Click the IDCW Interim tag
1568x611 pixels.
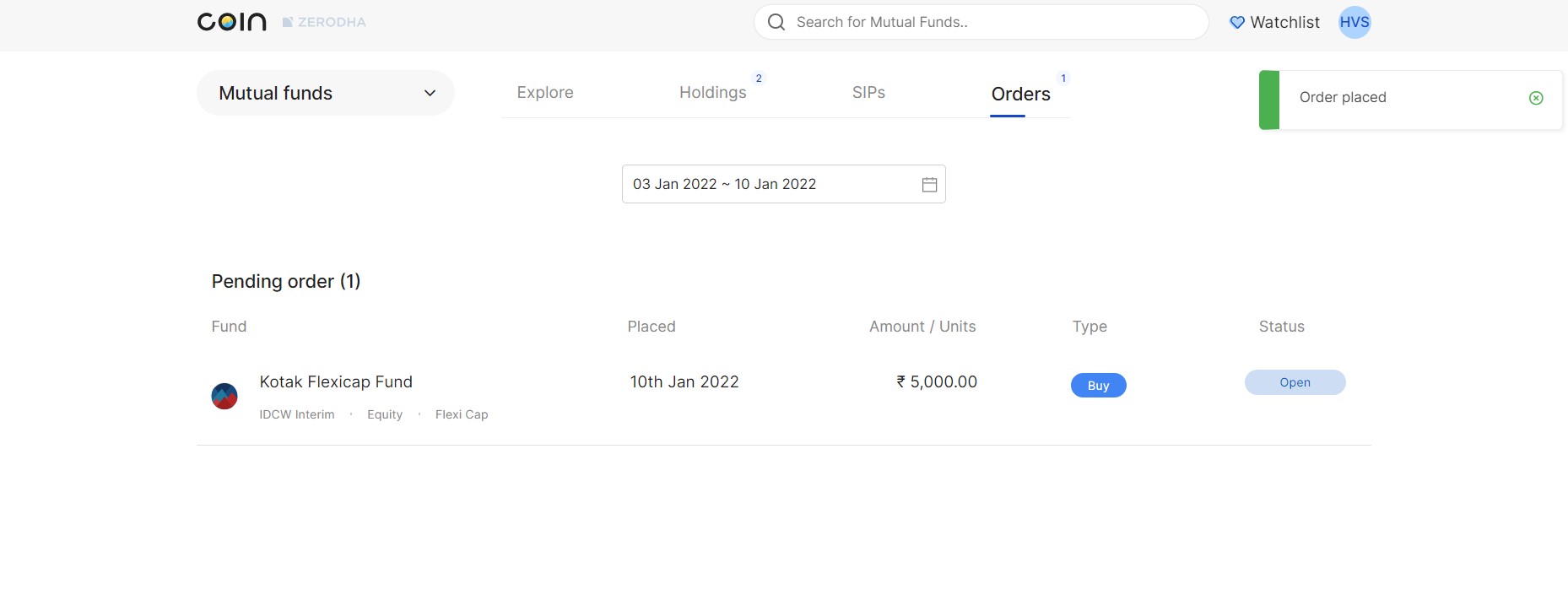[297, 414]
